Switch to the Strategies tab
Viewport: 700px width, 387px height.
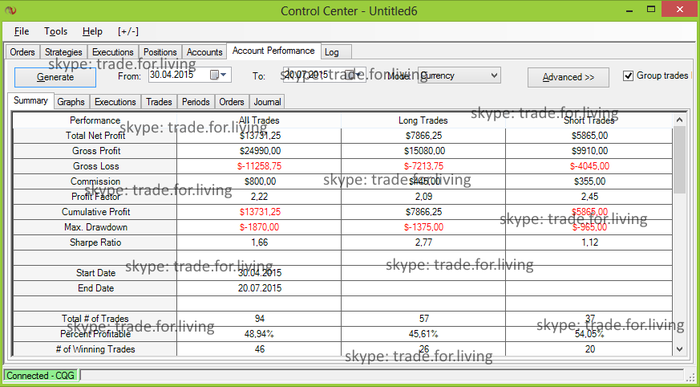tap(63, 52)
